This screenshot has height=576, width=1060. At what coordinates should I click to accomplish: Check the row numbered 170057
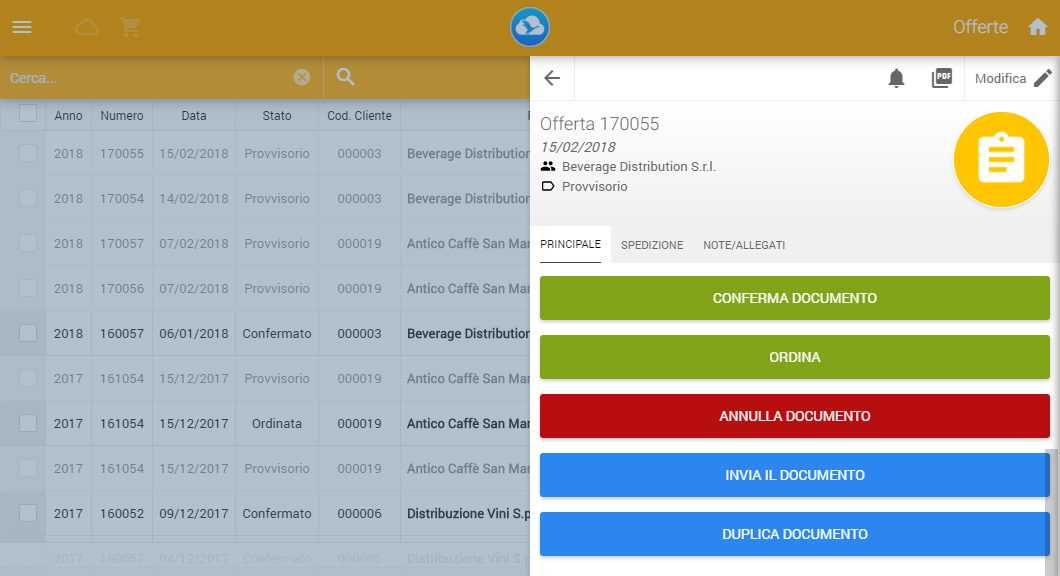[28, 243]
